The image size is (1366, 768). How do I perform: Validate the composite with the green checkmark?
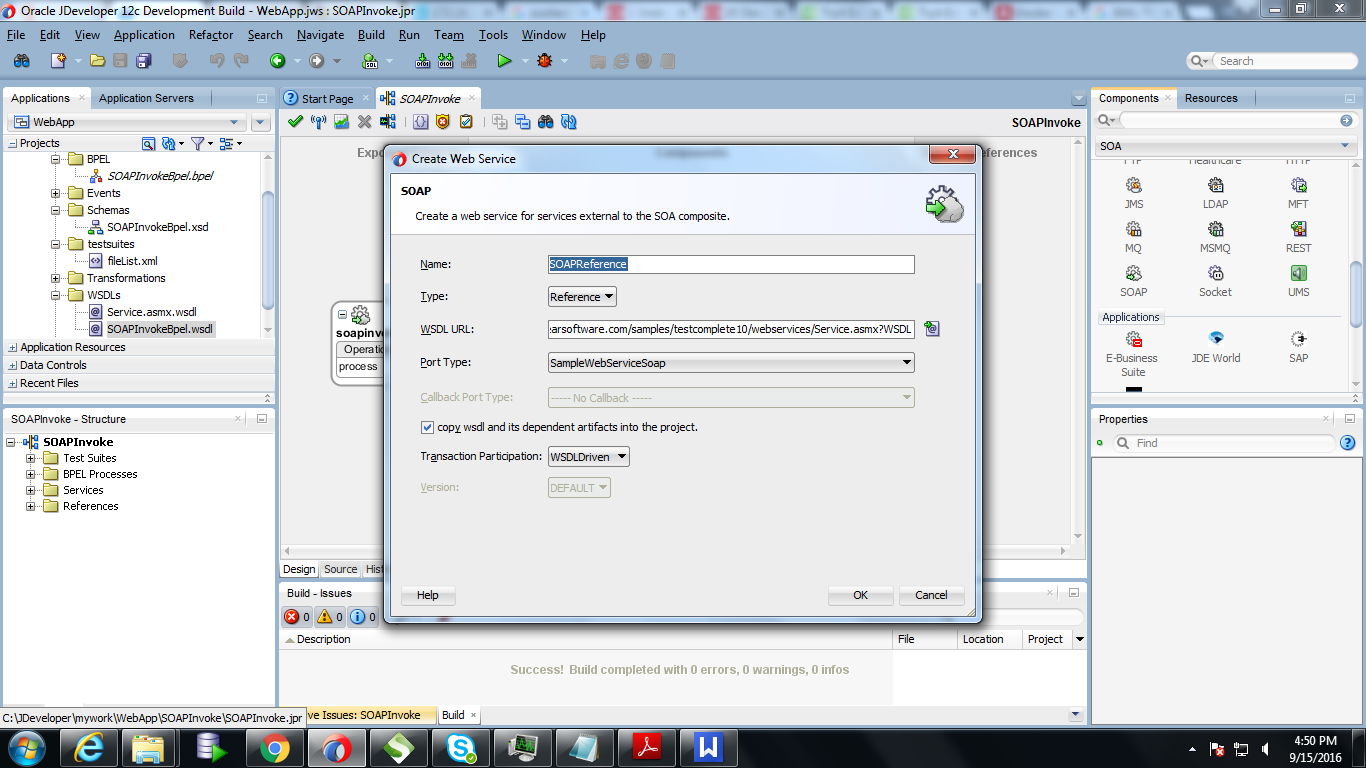(295, 121)
